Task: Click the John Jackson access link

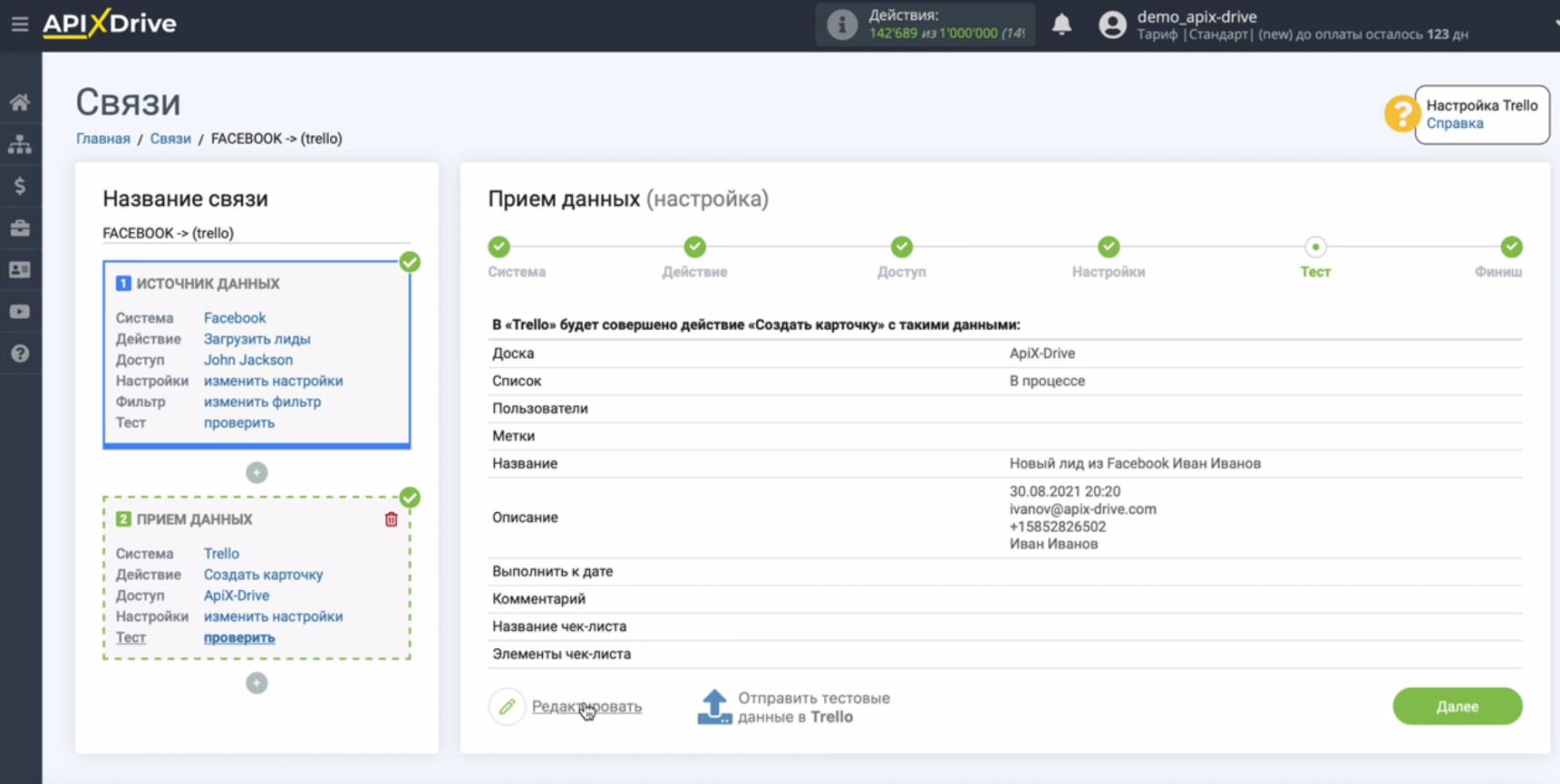Action: 248,360
